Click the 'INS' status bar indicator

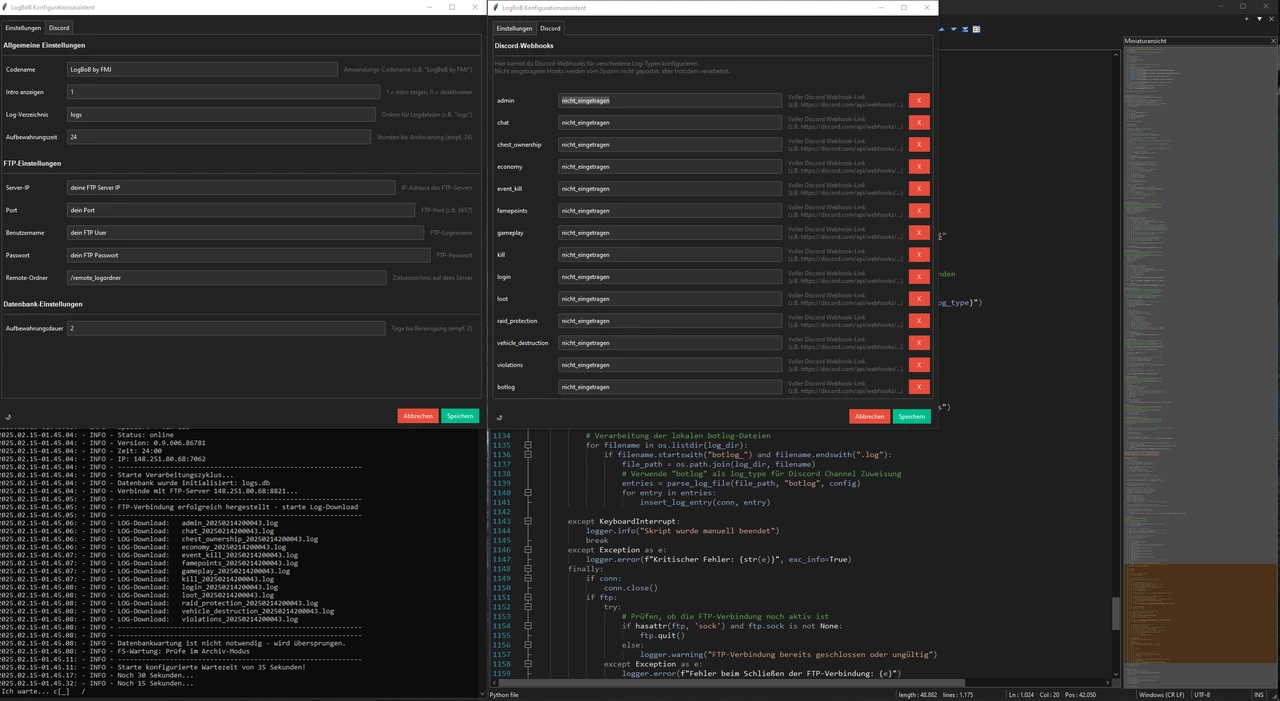coord(1259,694)
